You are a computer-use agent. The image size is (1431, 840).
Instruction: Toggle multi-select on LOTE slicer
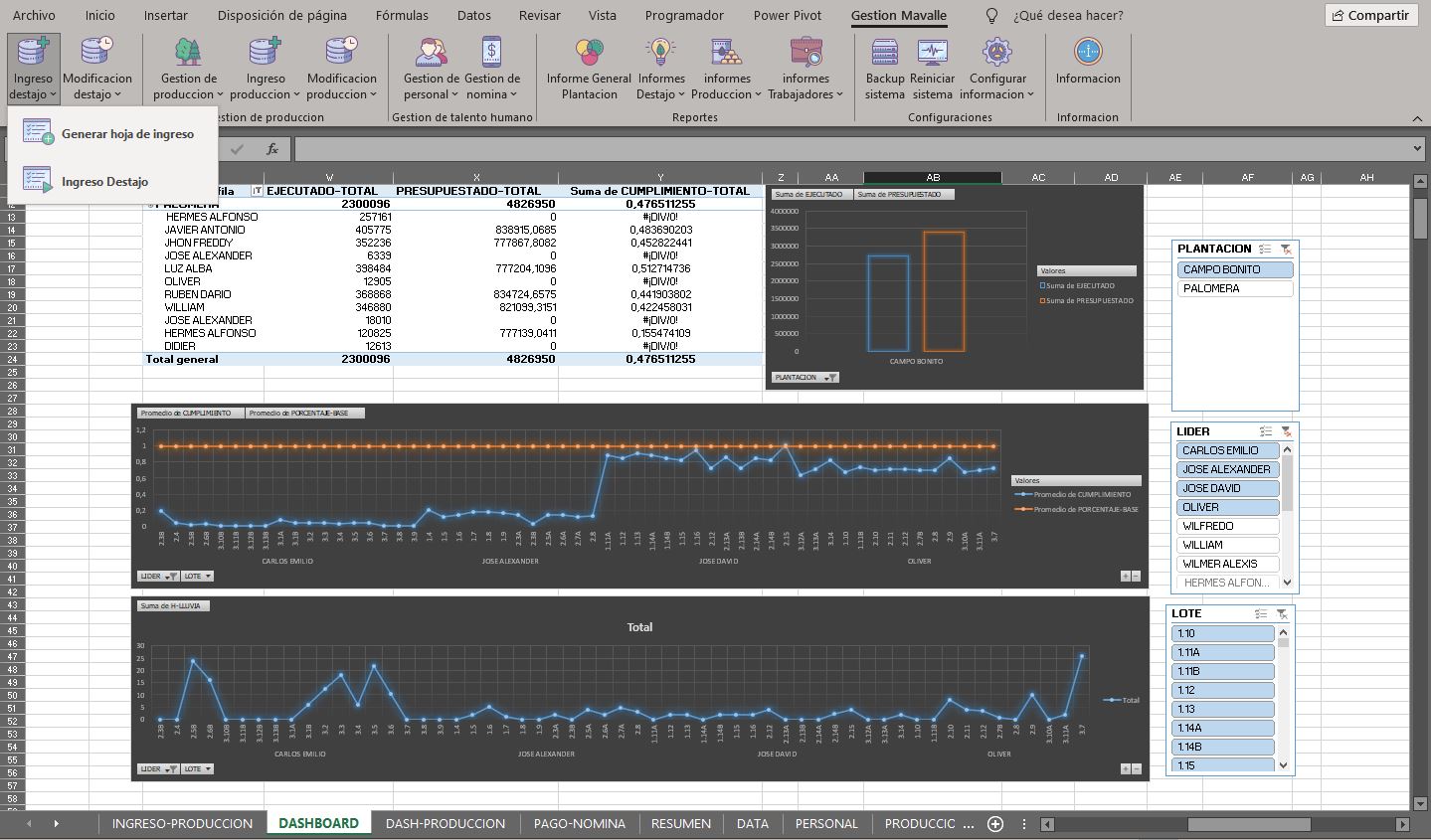click(x=1261, y=614)
